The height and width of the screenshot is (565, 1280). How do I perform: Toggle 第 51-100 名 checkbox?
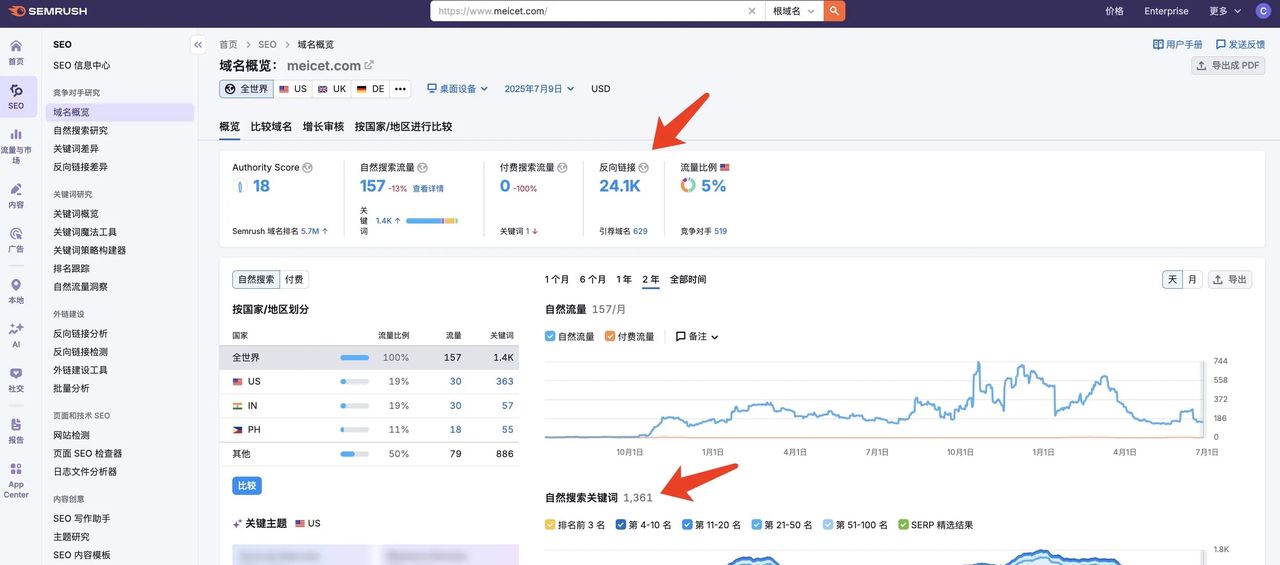[x=827, y=524]
